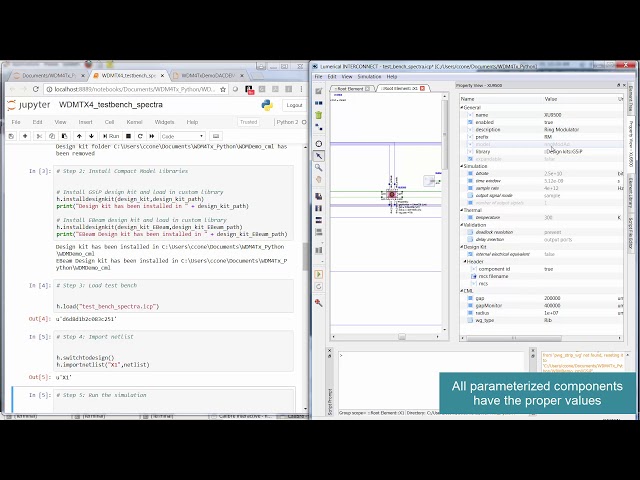Click the edit pencil icon at the top of the INTERCONNECT toolbar
Screen dimensions: 640x480
(319, 91)
